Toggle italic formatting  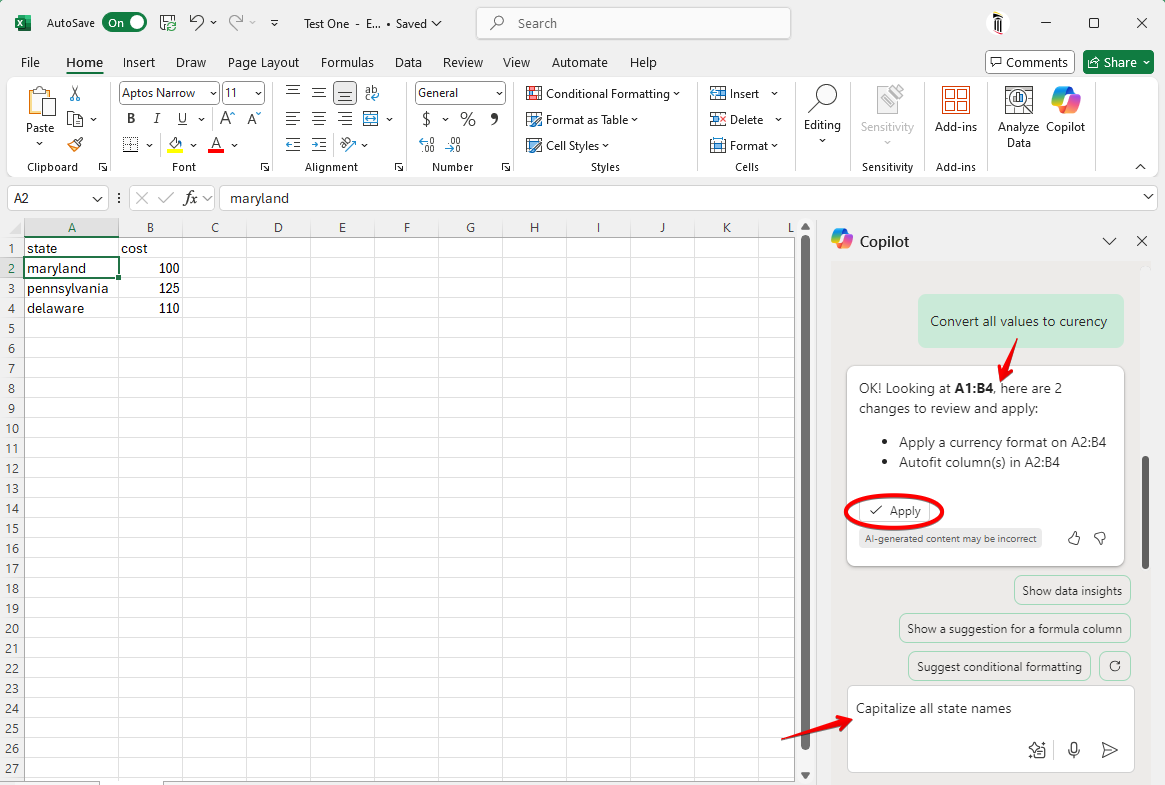coord(156,119)
